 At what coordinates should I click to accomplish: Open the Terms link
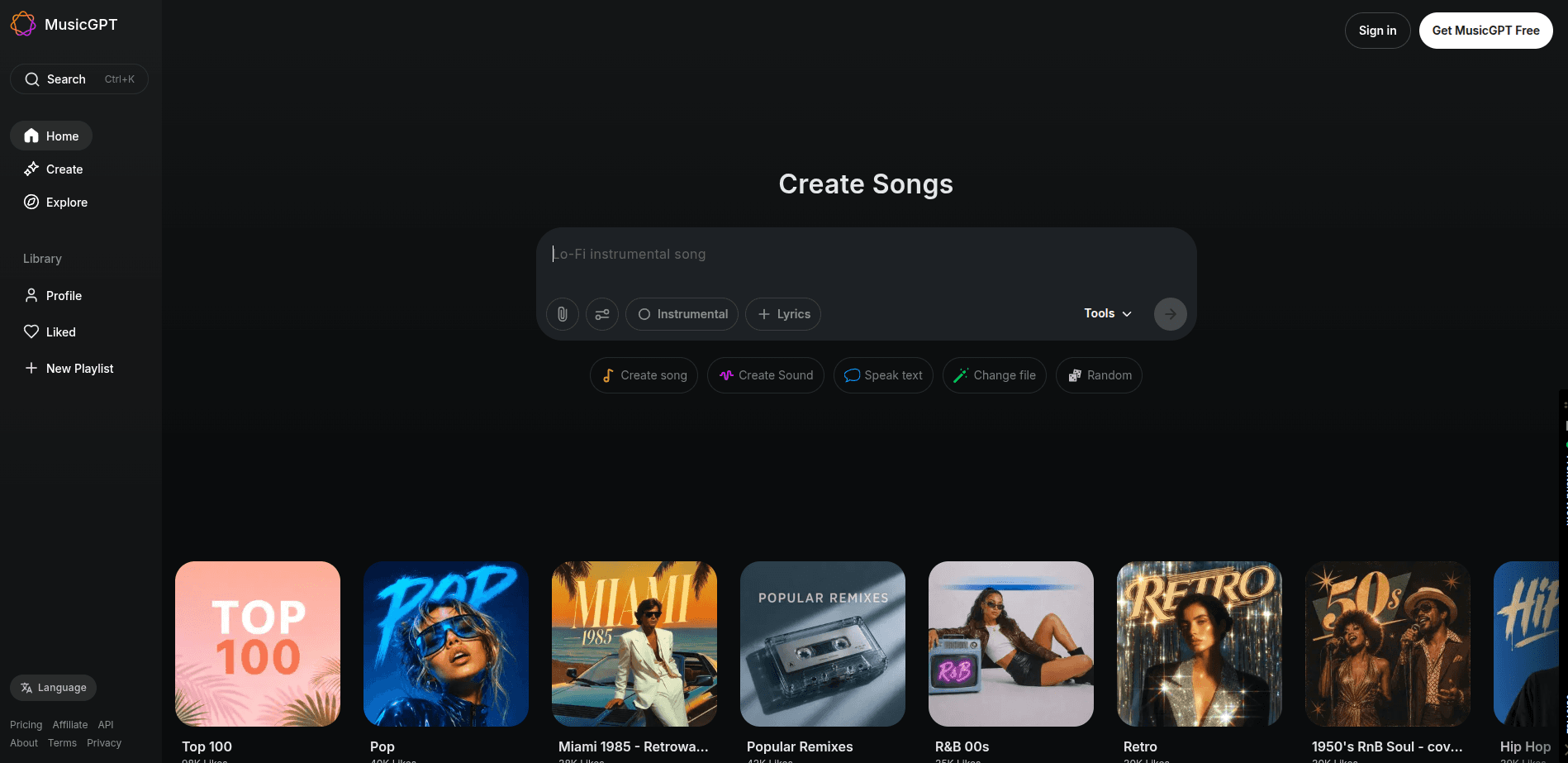click(x=62, y=743)
